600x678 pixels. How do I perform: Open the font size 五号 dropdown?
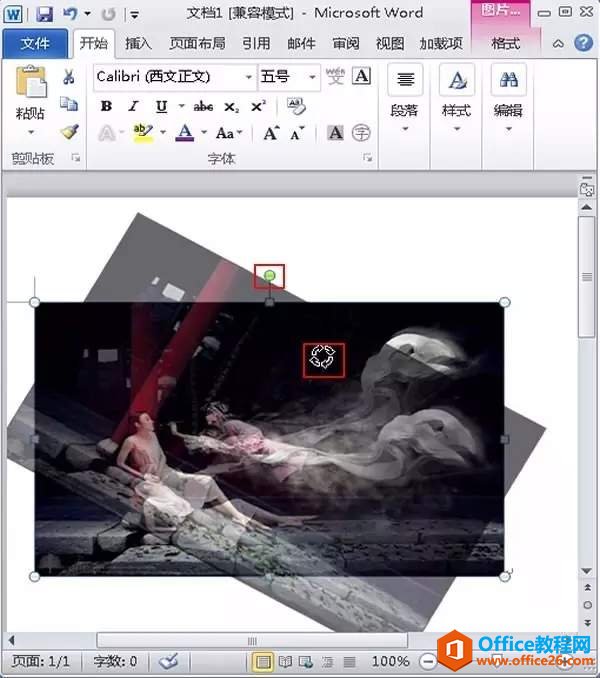[x=312, y=77]
